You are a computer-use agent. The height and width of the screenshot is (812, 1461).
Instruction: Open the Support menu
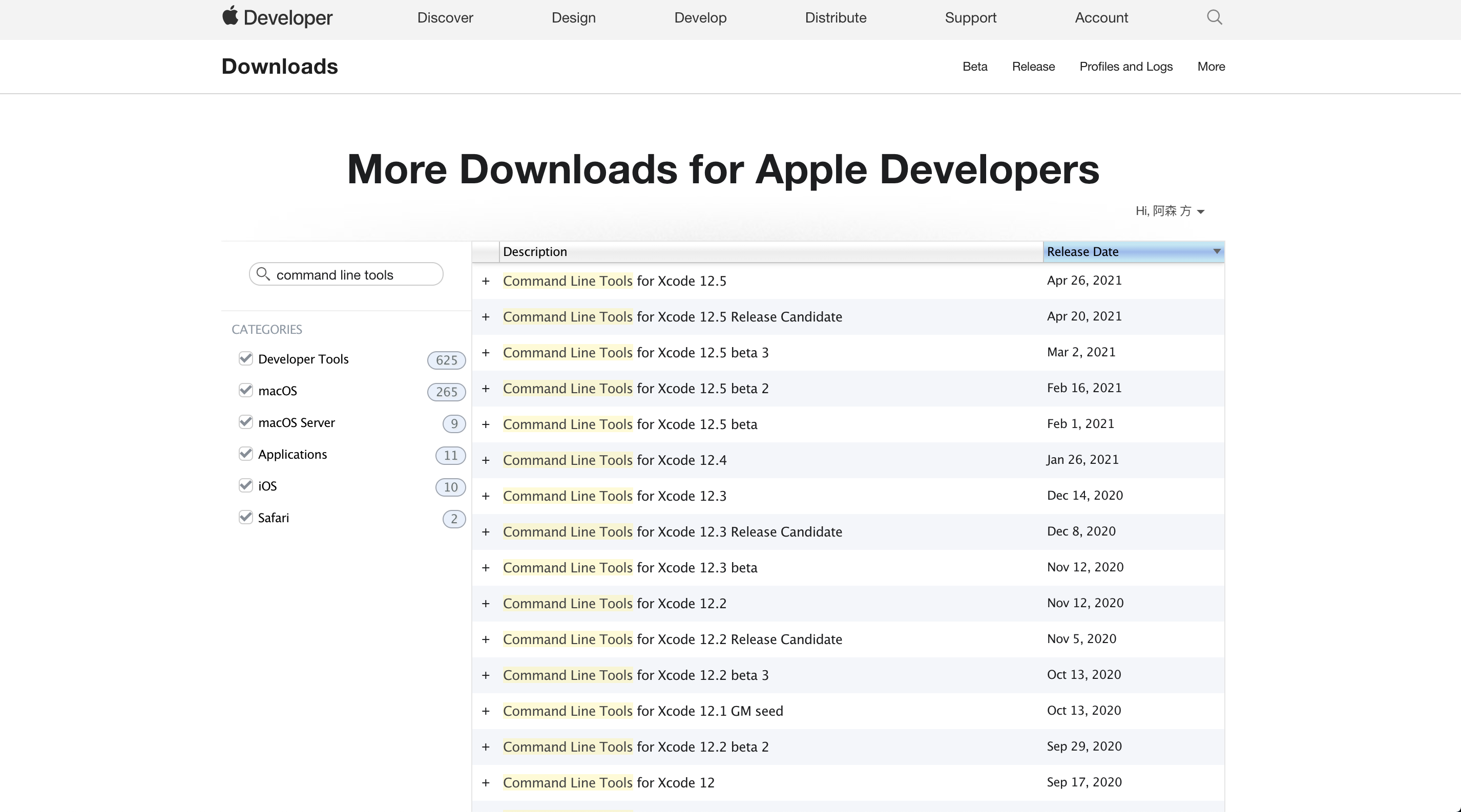[x=970, y=17]
